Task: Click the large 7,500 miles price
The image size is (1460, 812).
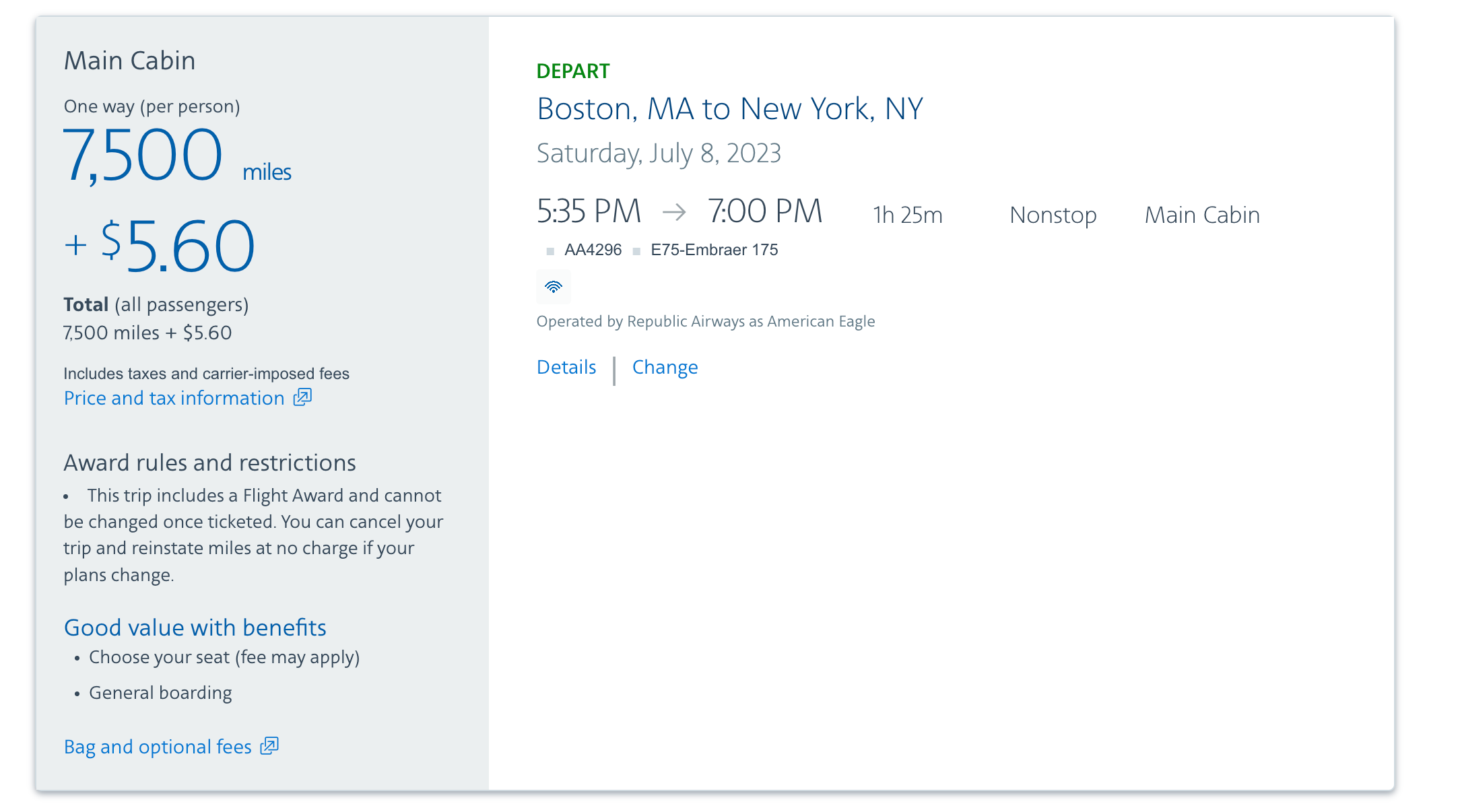Action: 177,156
